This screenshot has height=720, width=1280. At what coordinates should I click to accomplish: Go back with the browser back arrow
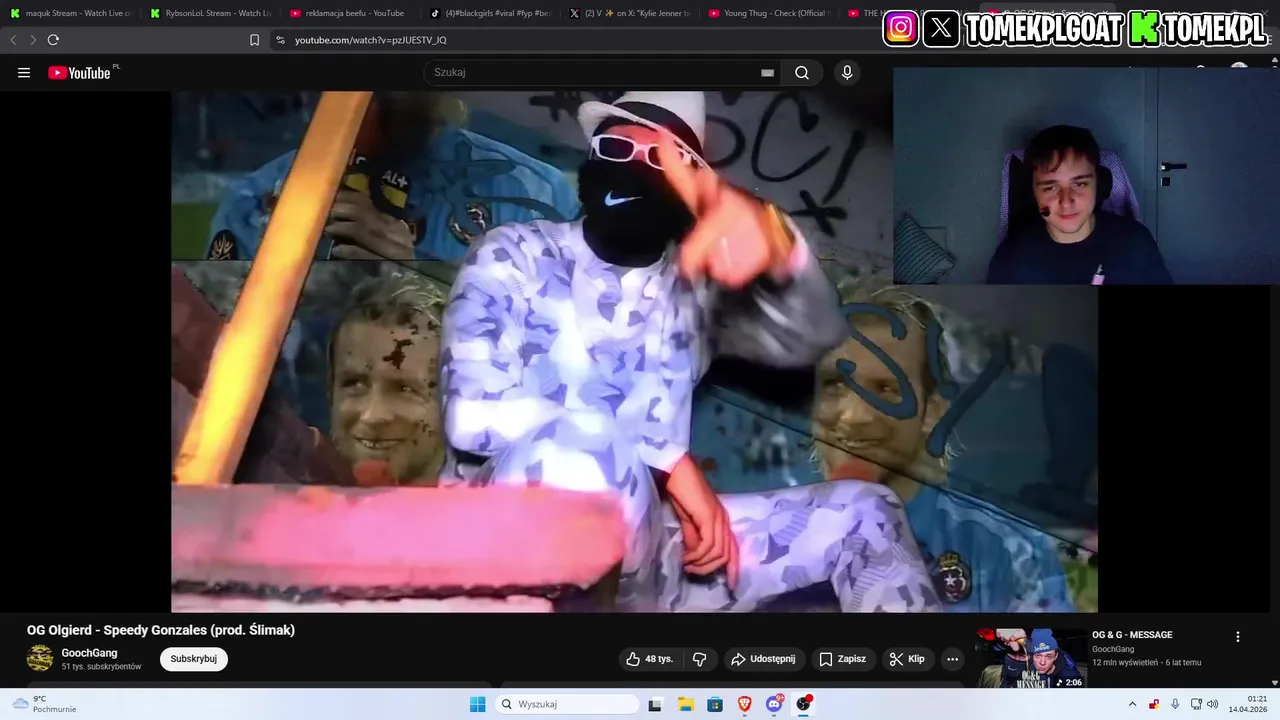point(13,40)
